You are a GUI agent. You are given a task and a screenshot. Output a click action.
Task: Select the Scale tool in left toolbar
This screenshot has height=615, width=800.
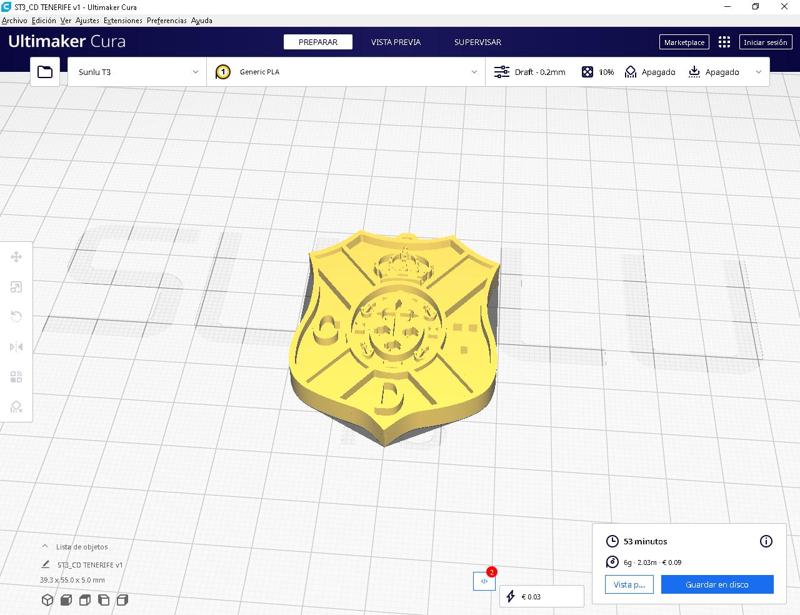pyautogui.click(x=16, y=287)
